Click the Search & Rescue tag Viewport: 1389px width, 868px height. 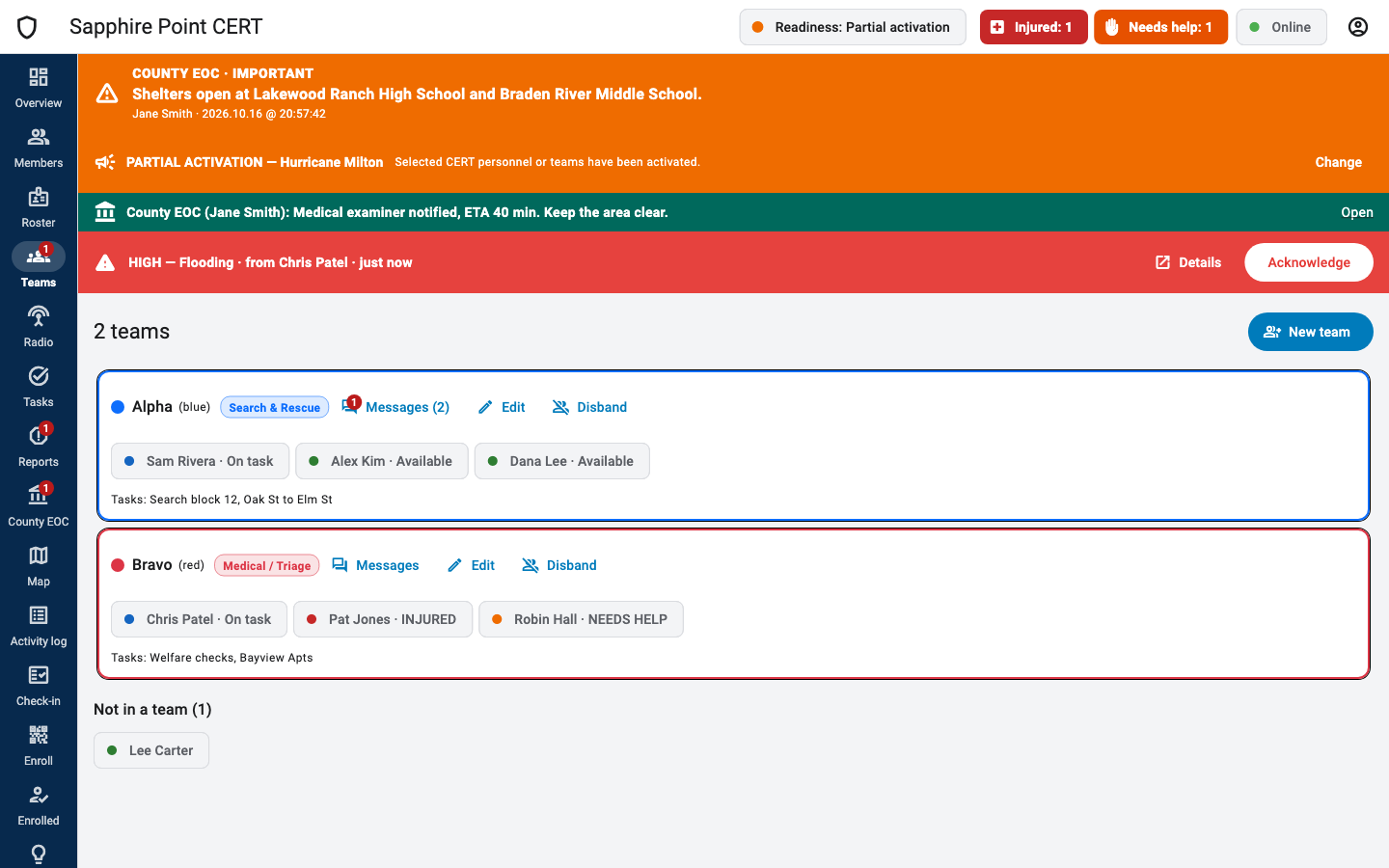[x=275, y=407]
